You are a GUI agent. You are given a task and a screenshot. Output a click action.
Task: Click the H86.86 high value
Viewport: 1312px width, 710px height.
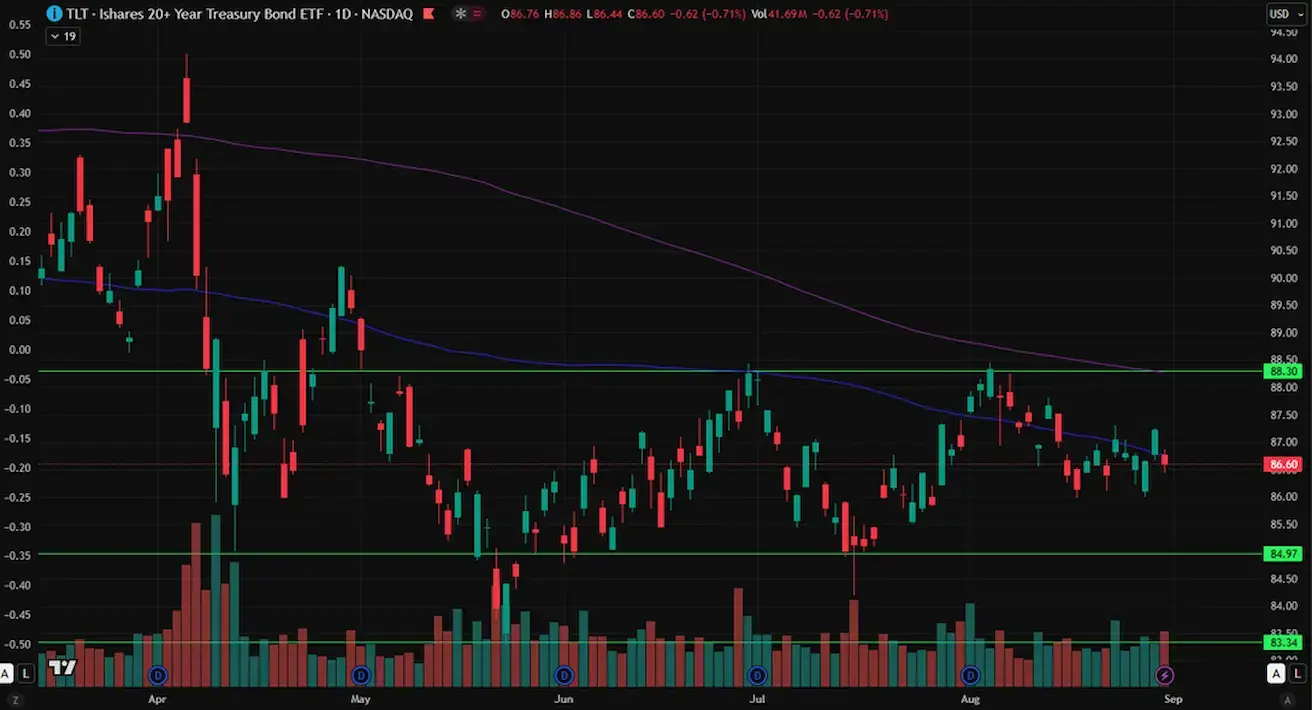point(564,14)
